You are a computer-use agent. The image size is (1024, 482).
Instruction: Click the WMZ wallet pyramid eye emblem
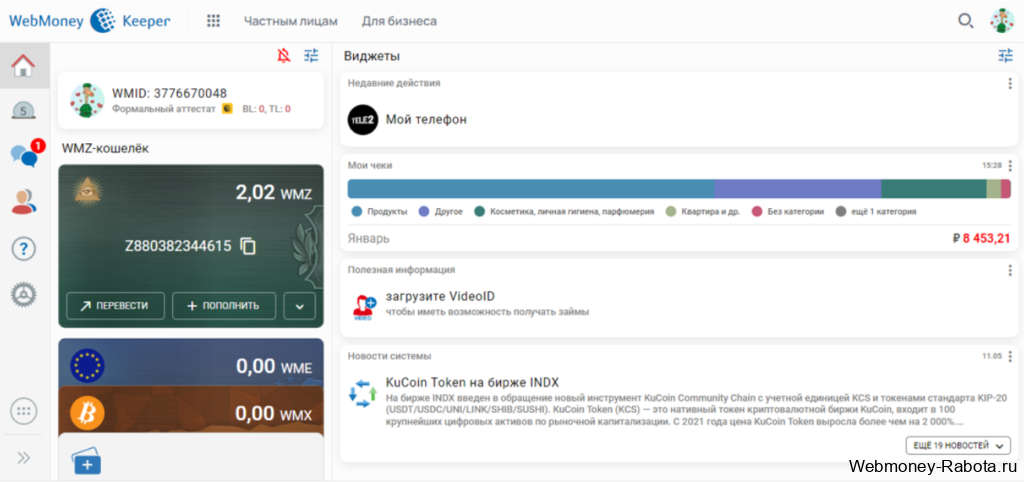88,191
